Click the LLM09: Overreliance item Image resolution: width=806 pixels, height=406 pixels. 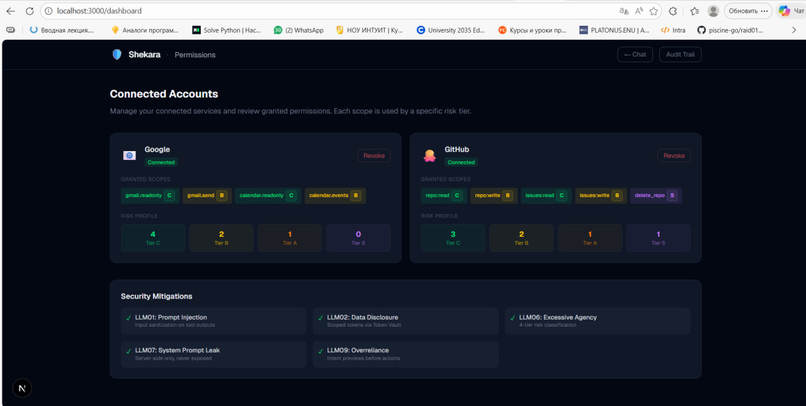click(406, 354)
